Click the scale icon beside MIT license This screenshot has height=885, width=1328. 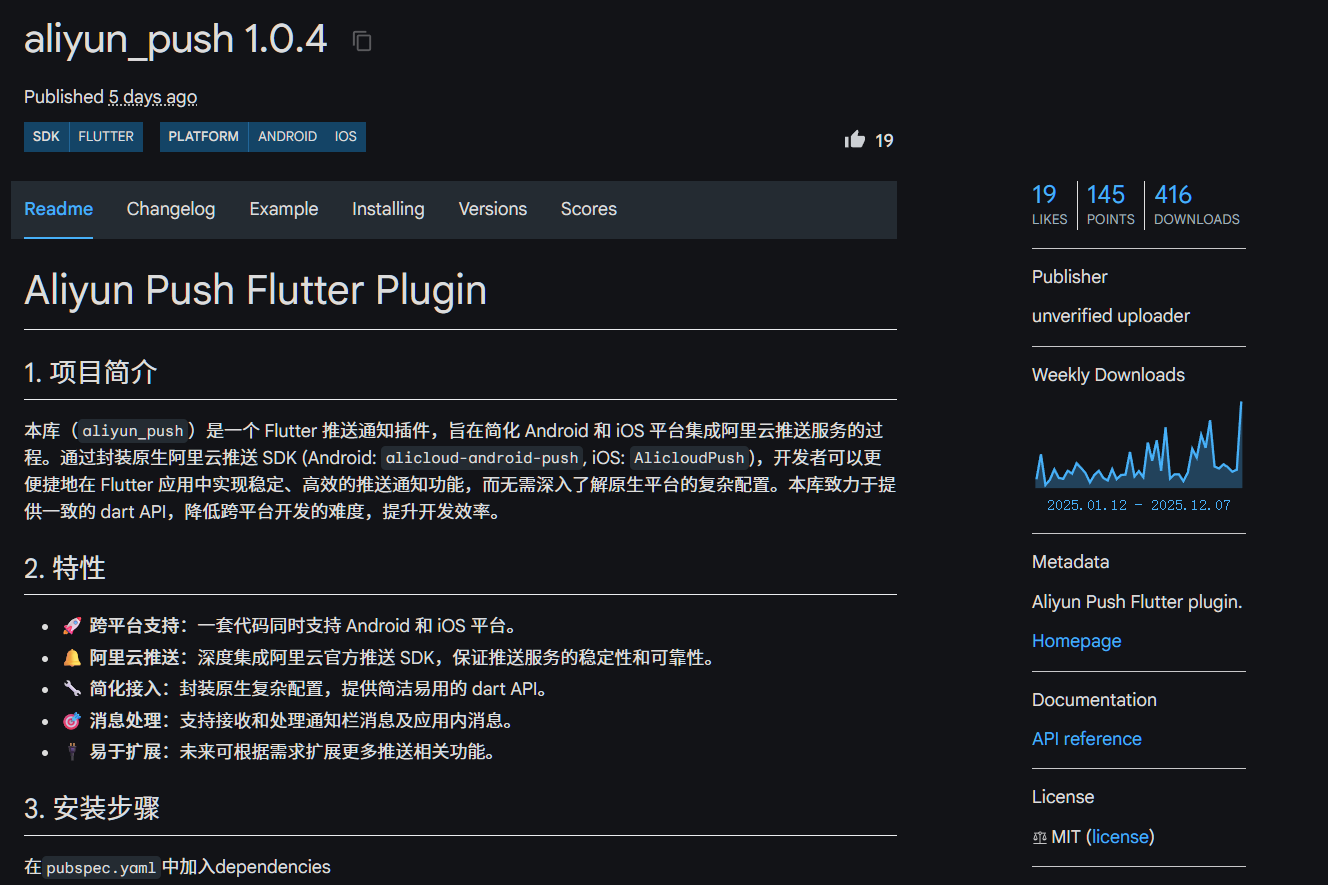[1039, 837]
